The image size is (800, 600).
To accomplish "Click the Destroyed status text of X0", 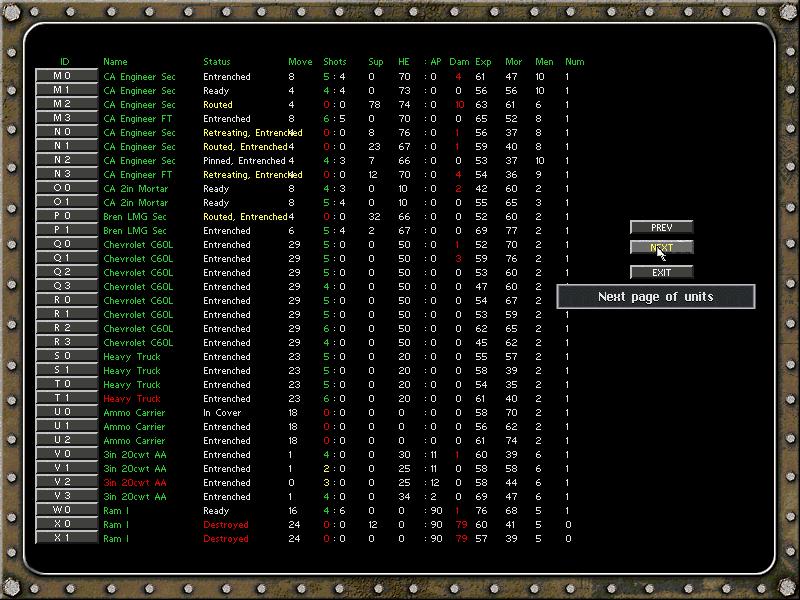I will 227,524.
